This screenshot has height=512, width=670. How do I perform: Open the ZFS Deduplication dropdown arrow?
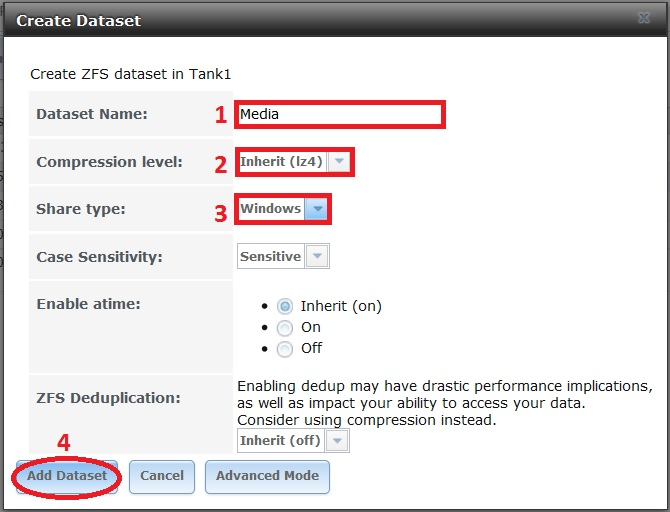(338, 441)
